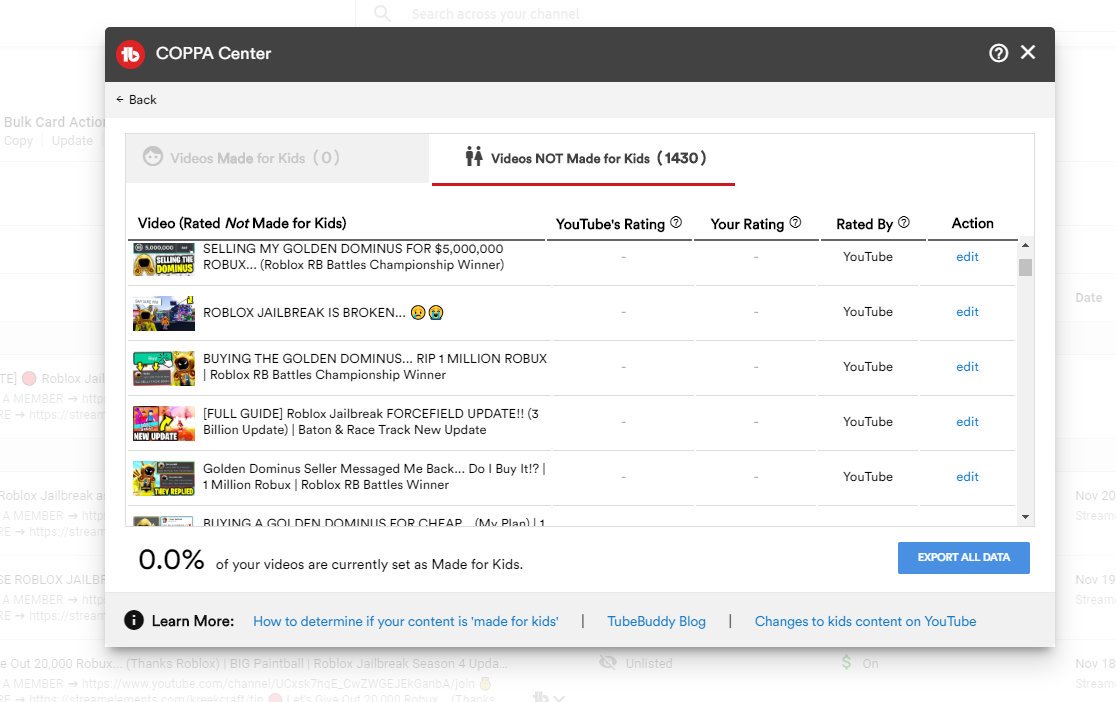
Task: Open 'How to determine if your content is made for kids'
Action: click(x=405, y=621)
